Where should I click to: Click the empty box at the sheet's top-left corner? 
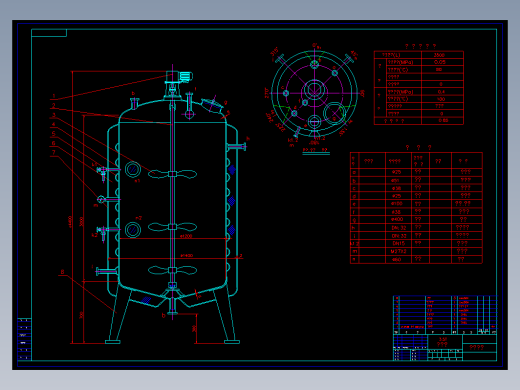[x=49, y=33]
